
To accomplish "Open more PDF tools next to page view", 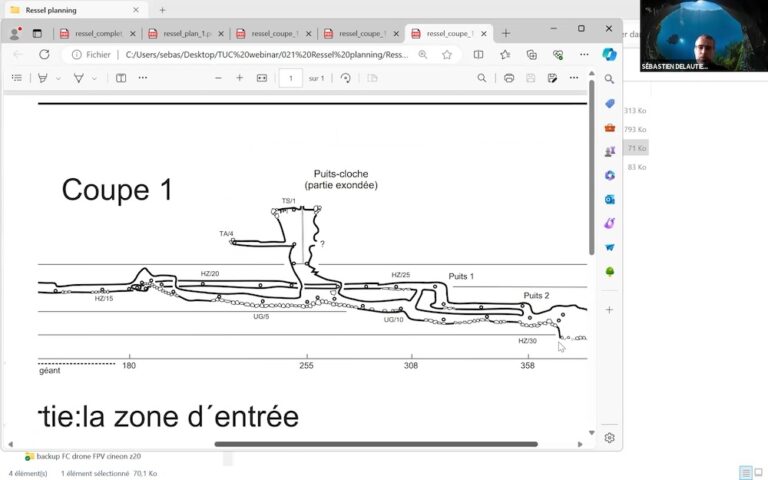I will [143, 78].
